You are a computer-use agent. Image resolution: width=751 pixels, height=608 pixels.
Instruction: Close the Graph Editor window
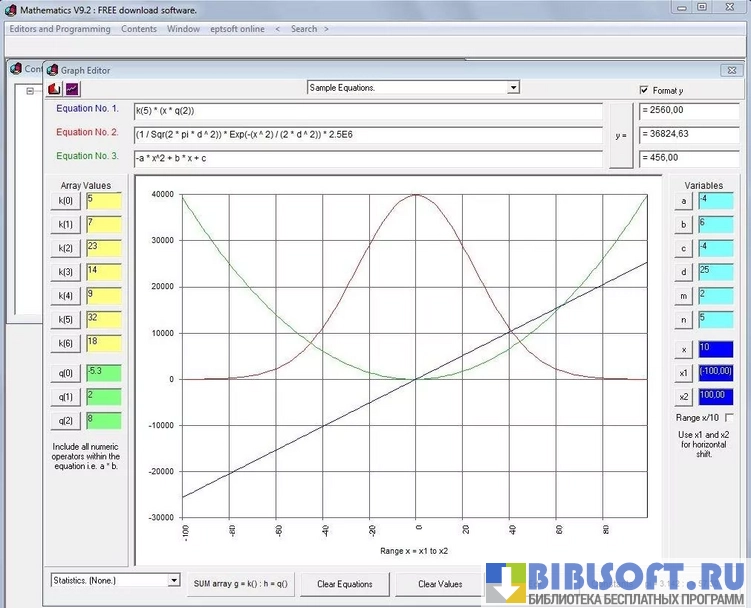tap(728, 70)
